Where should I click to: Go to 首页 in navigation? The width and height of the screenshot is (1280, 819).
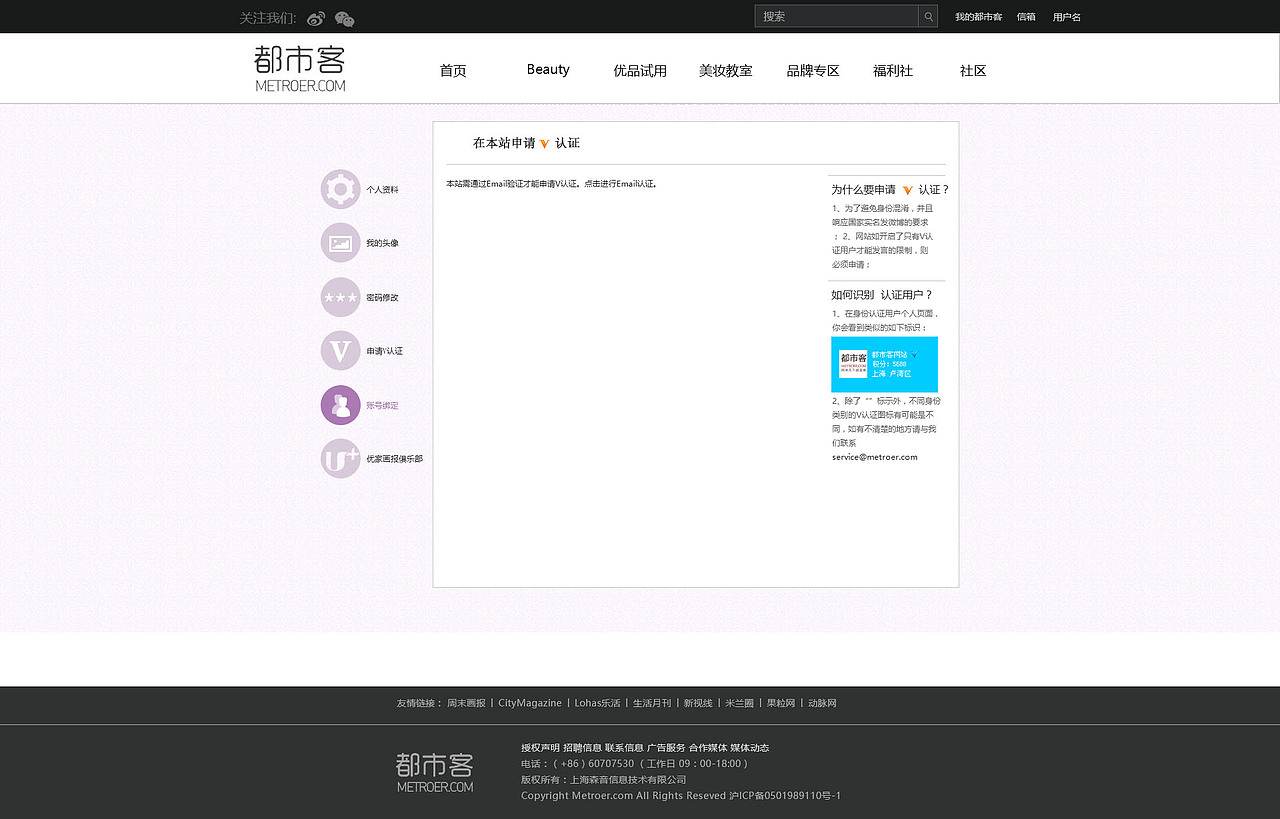click(x=453, y=71)
